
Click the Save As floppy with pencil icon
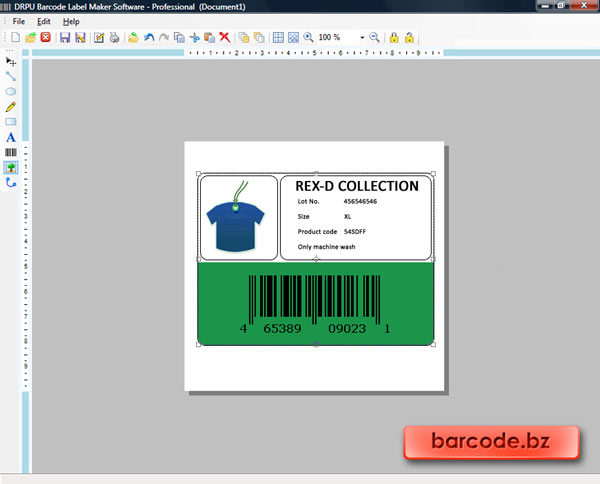click(80, 37)
